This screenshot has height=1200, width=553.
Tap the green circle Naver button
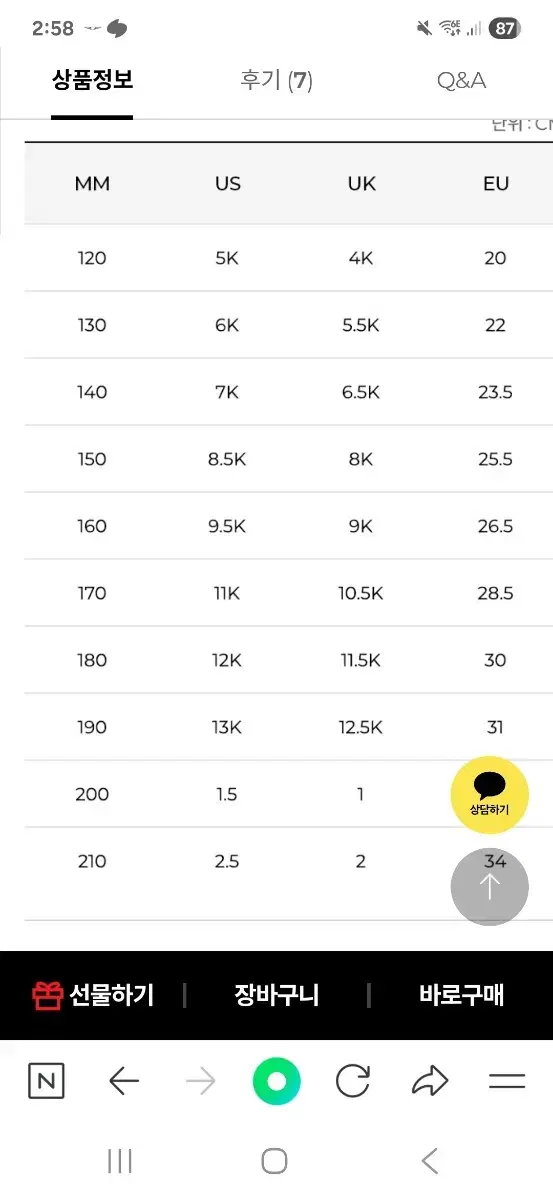coord(276,1081)
